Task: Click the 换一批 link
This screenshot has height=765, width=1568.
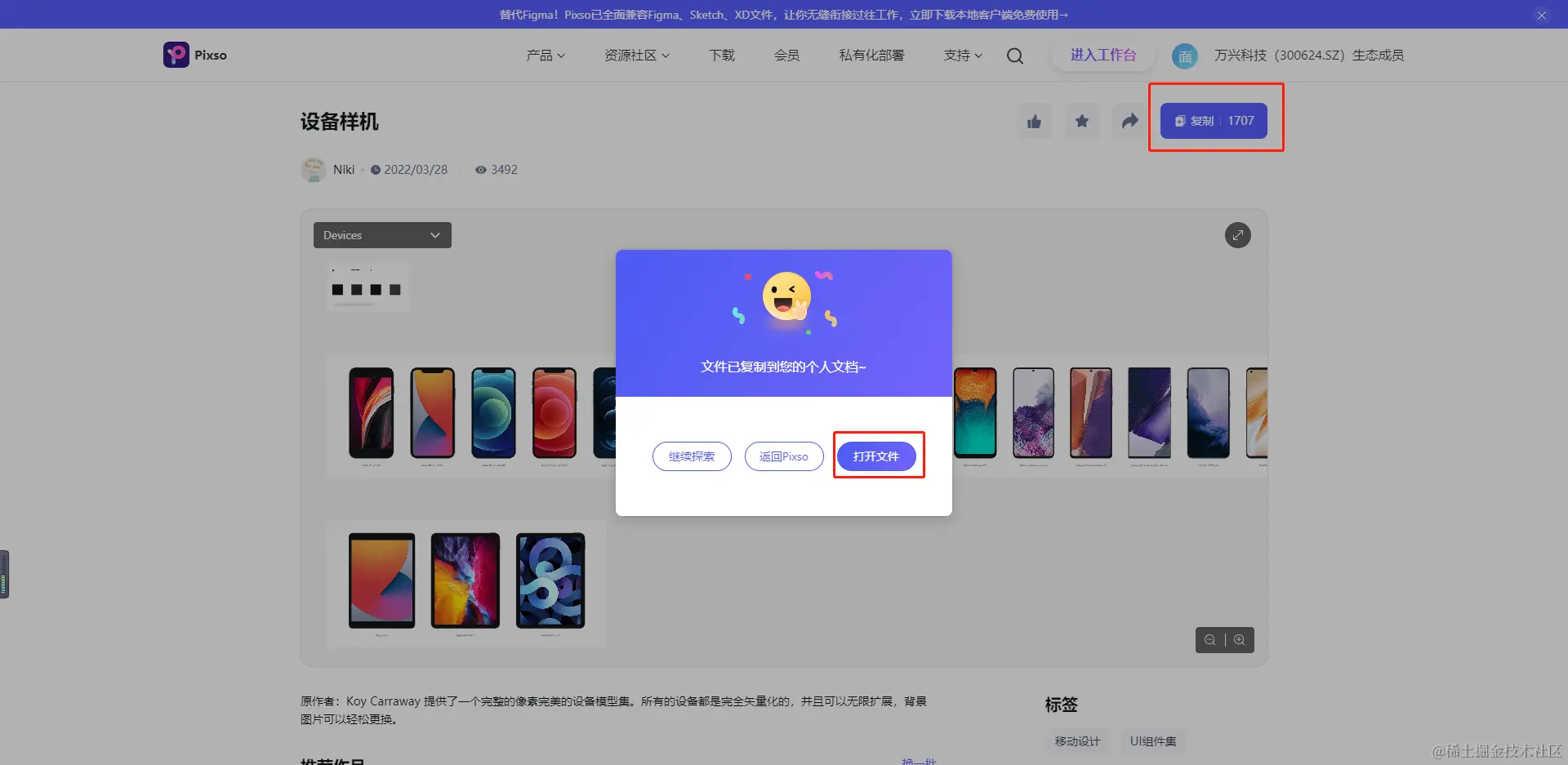Action: [919, 761]
